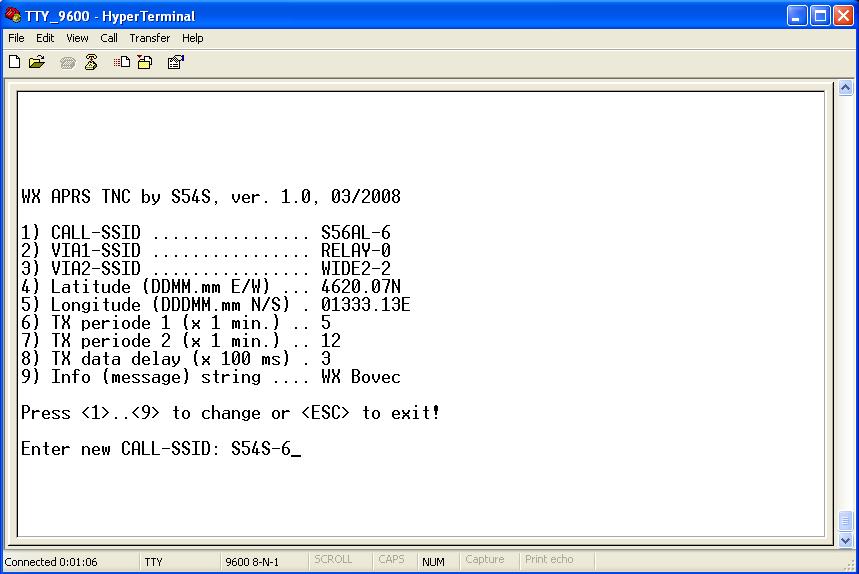This screenshot has height=574, width=859.
Task: Open the File menu
Action: click(x=16, y=38)
